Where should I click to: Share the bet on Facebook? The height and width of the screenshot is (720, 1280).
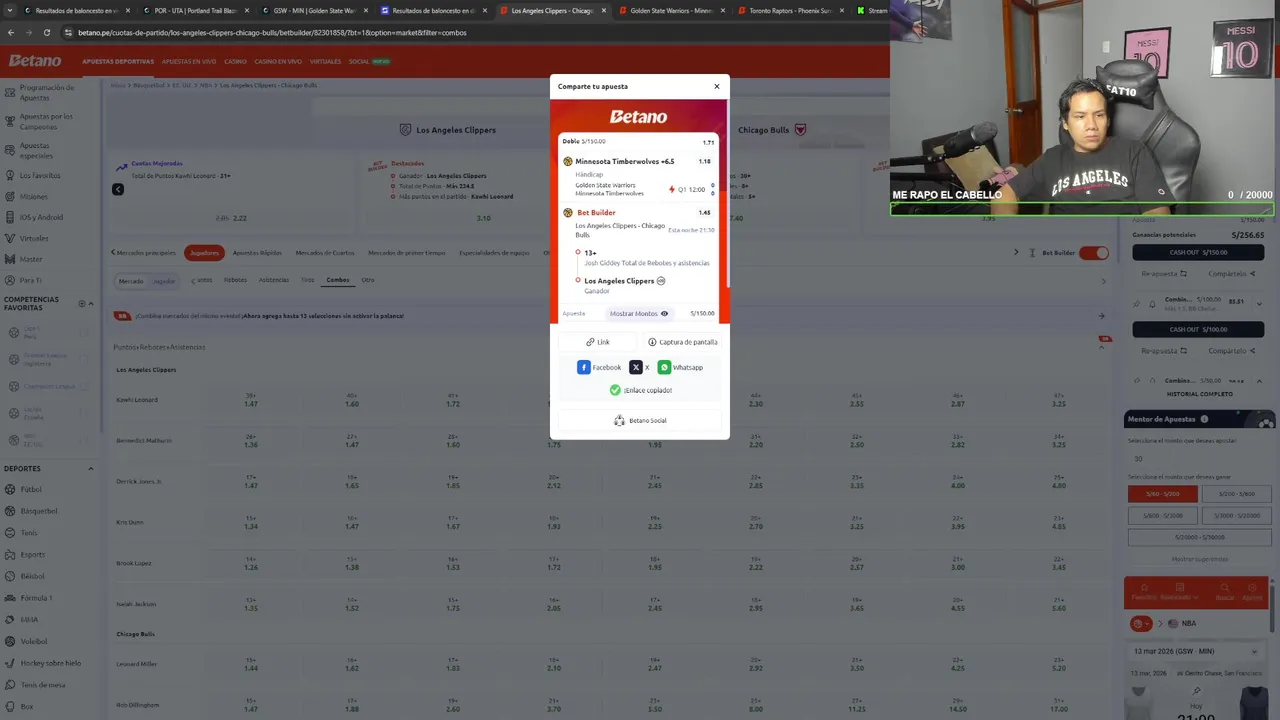coord(599,367)
